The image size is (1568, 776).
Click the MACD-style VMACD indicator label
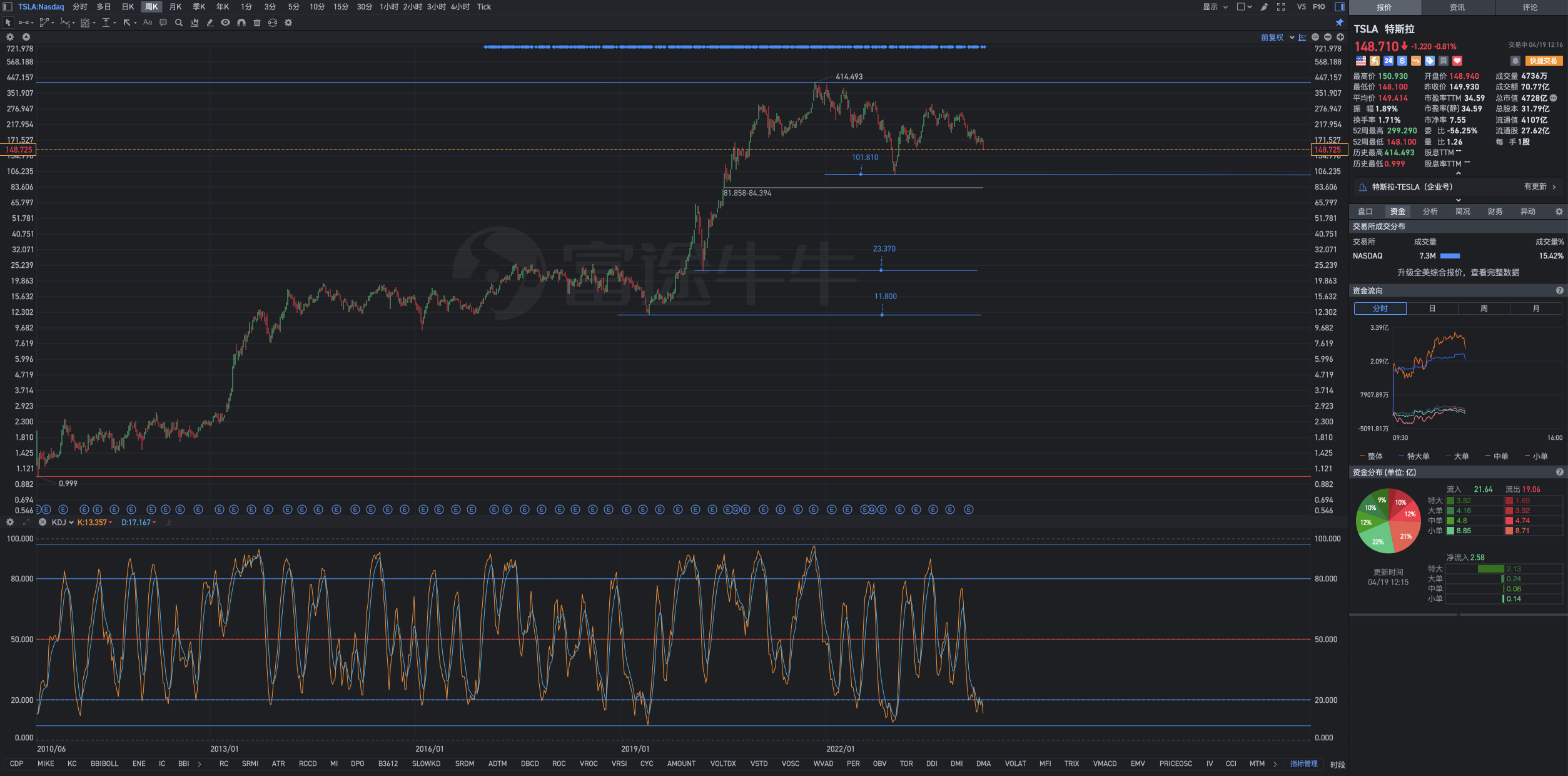click(1105, 764)
